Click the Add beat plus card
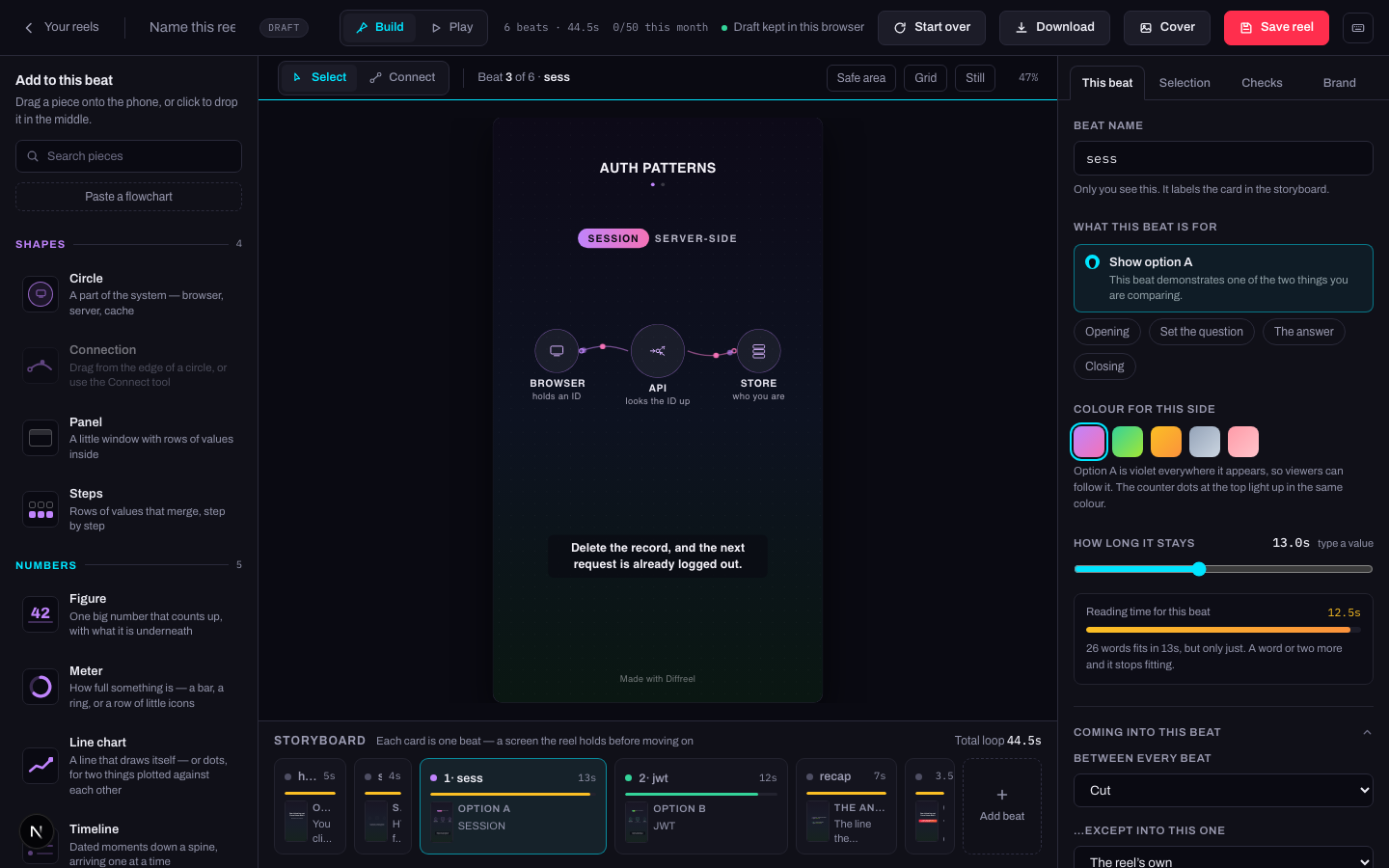1389x868 pixels. pyautogui.click(x=1002, y=806)
